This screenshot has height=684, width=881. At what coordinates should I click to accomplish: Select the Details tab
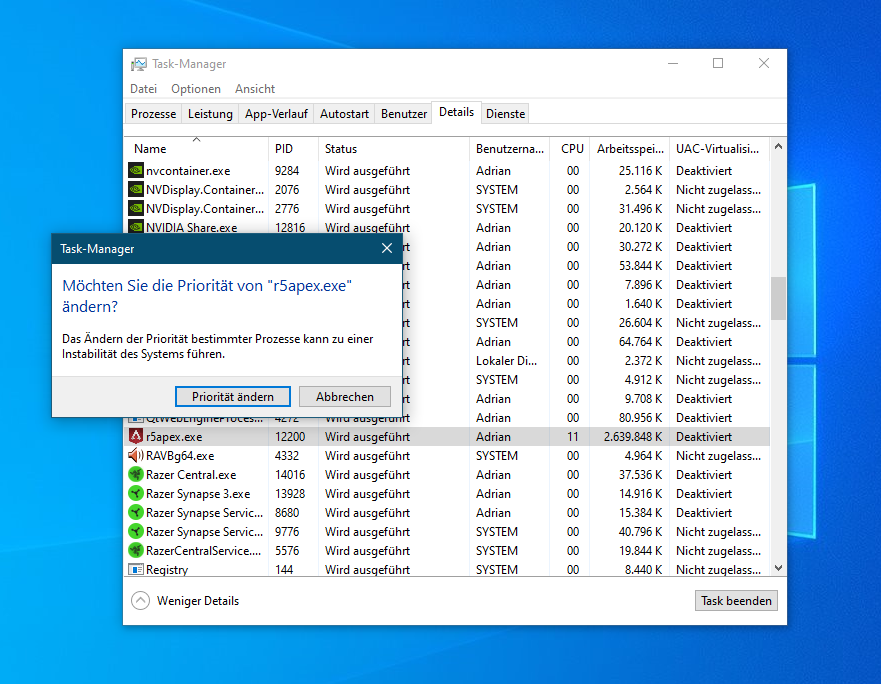pyautogui.click(x=456, y=112)
